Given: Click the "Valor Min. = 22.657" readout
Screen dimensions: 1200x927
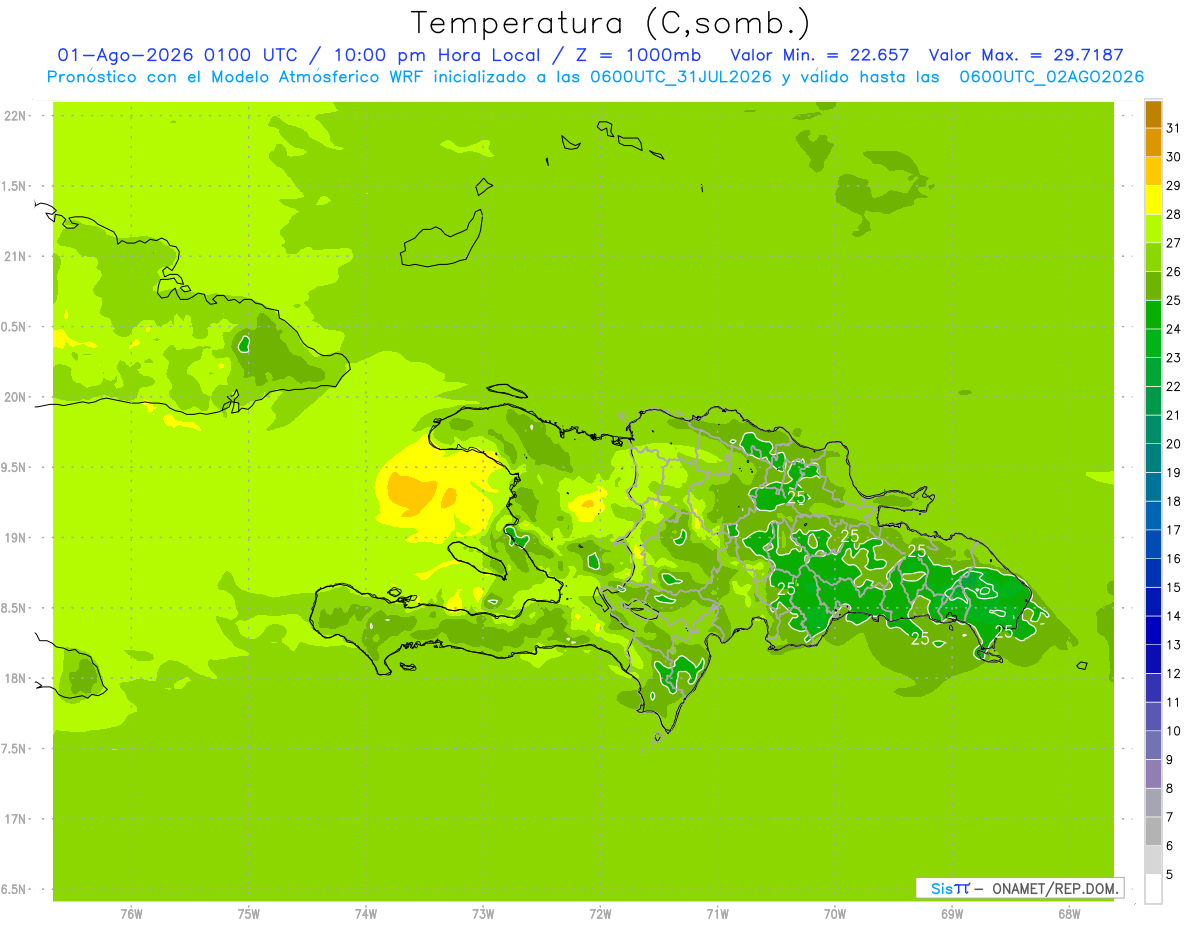Looking at the screenshot, I should (x=820, y=55).
